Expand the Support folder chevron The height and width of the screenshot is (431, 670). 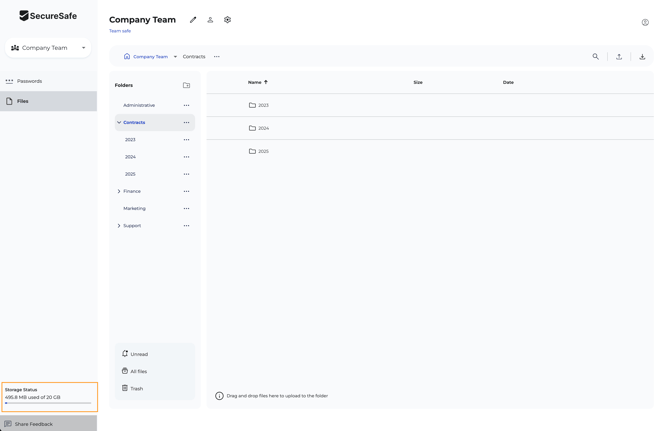[x=119, y=226]
